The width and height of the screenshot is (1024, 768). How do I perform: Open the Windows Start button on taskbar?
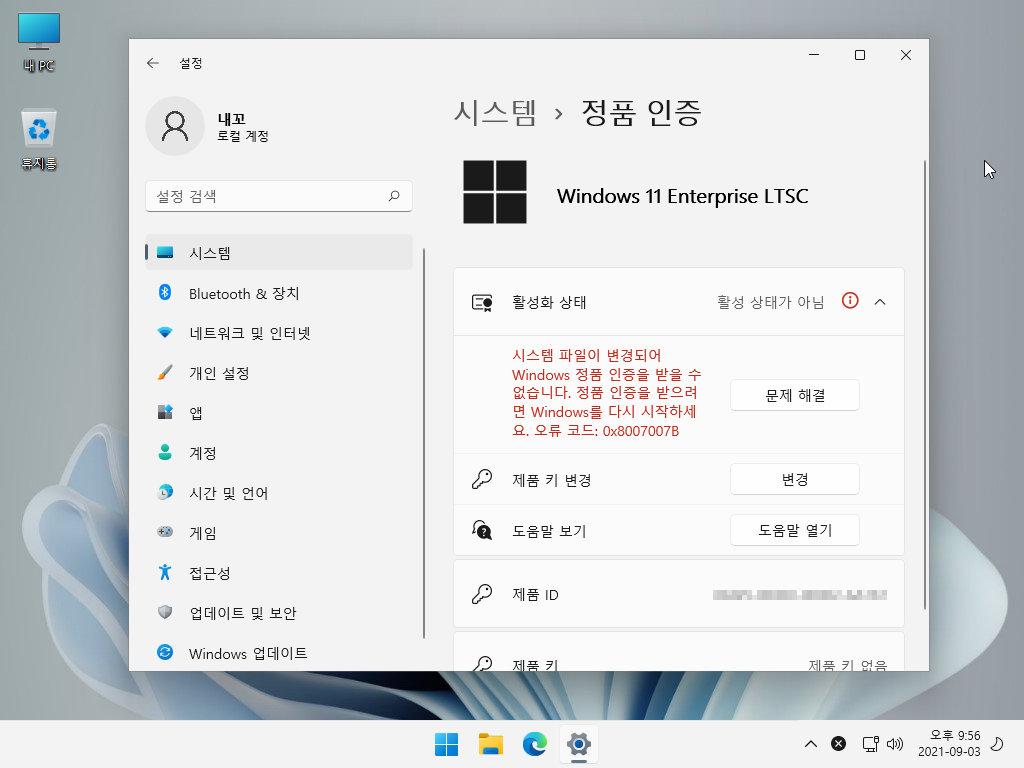pyautogui.click(x=447, y=744)
